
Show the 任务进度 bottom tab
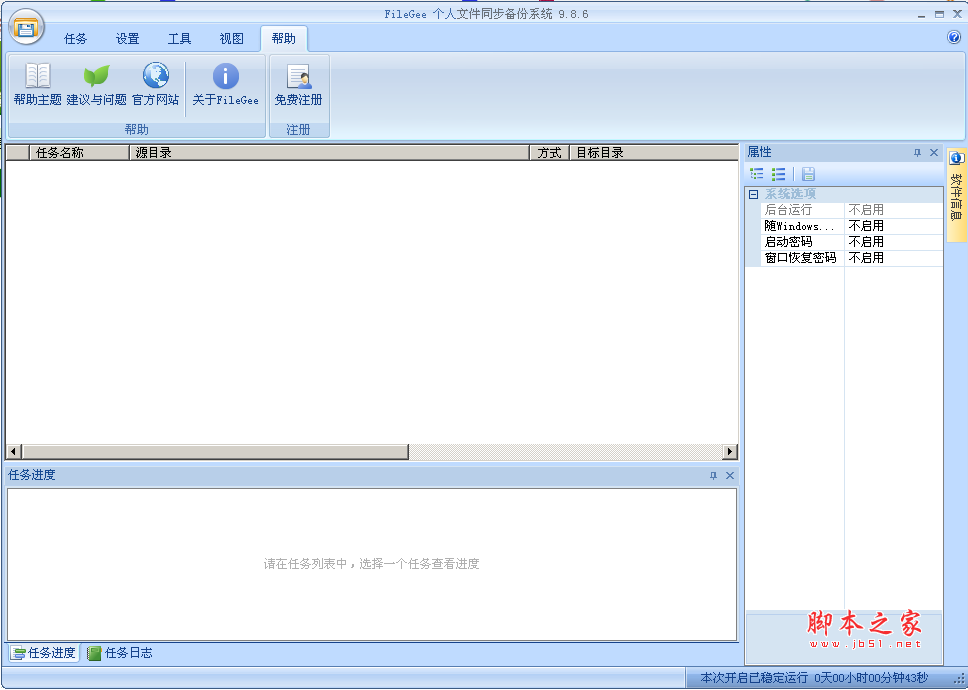tap(44, 653)
